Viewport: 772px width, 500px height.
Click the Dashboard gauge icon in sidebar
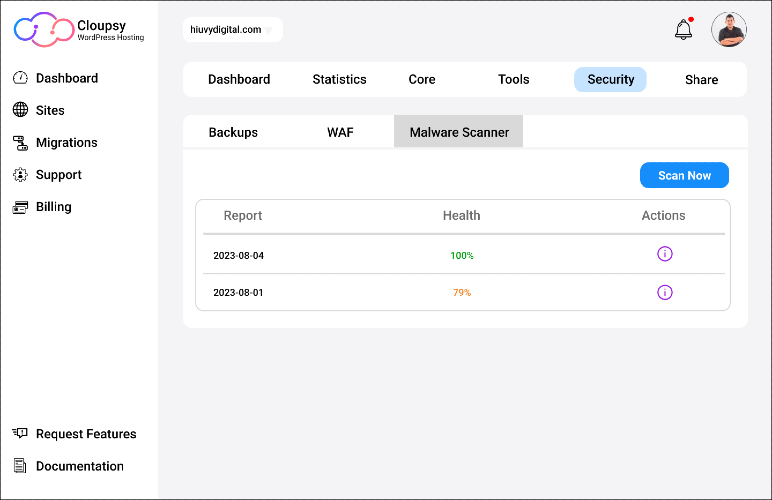pyautogui.click(x=20, y=78)
